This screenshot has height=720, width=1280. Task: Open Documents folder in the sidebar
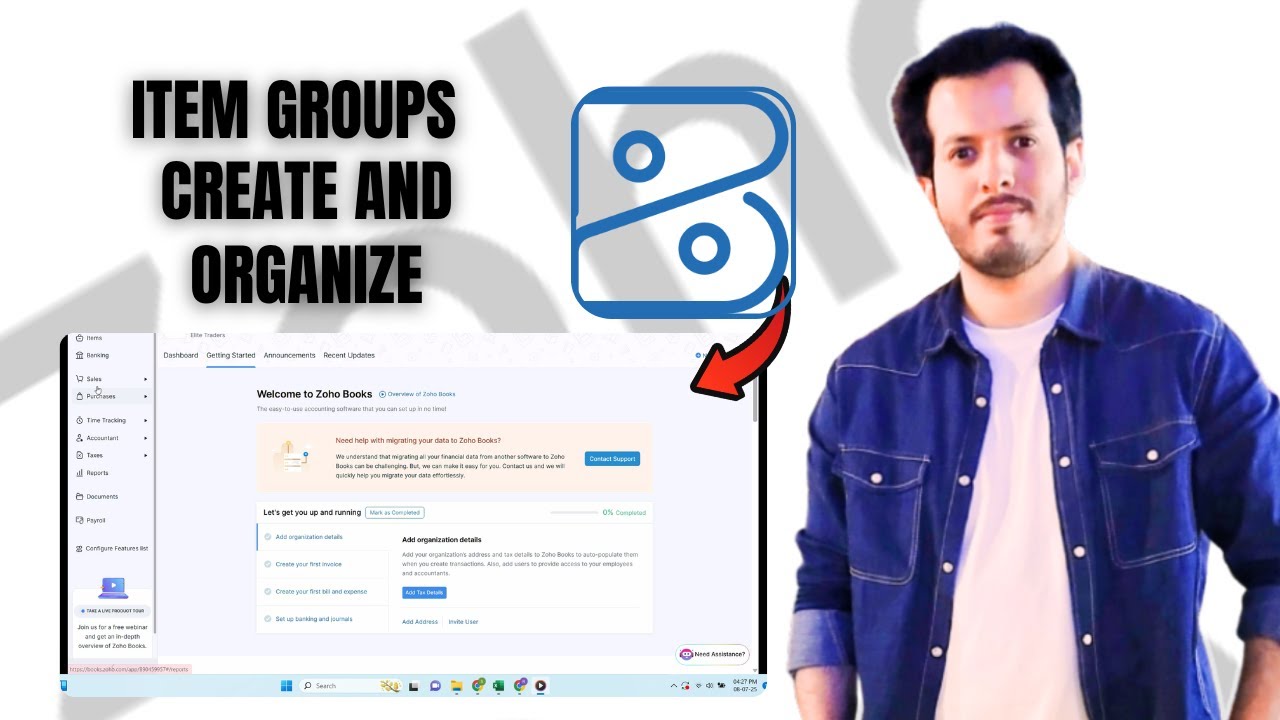(97, 496)
